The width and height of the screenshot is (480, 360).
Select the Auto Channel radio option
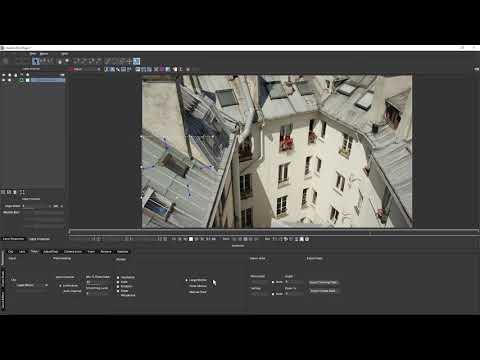72,291
